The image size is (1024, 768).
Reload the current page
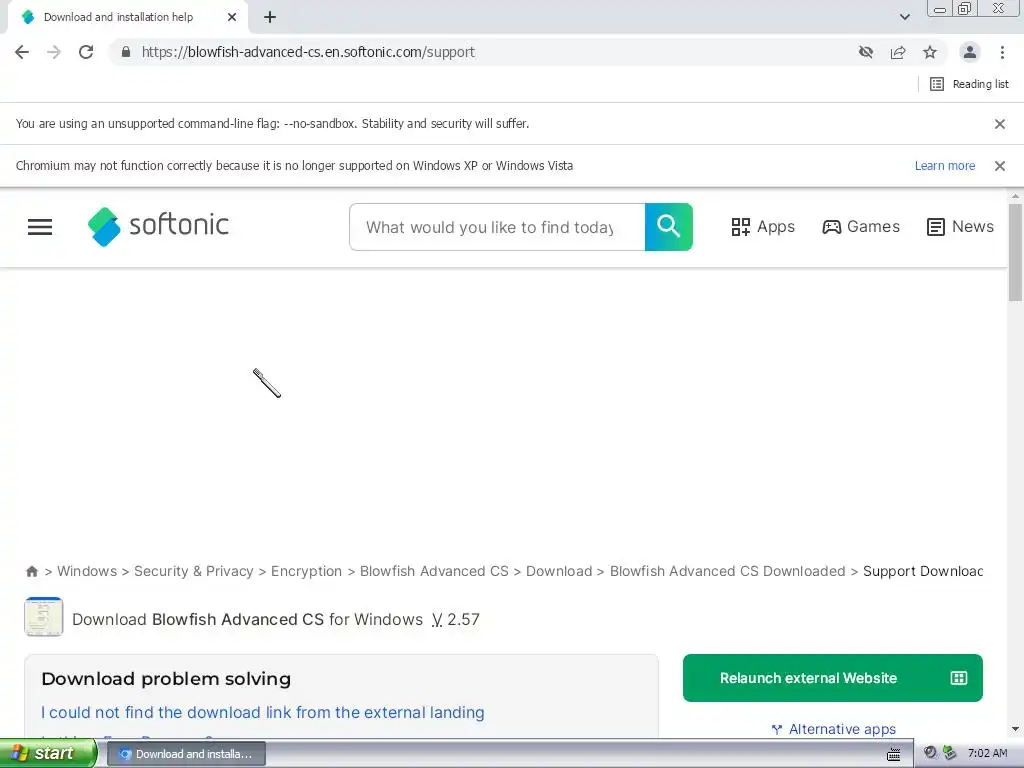click(86, 52)
